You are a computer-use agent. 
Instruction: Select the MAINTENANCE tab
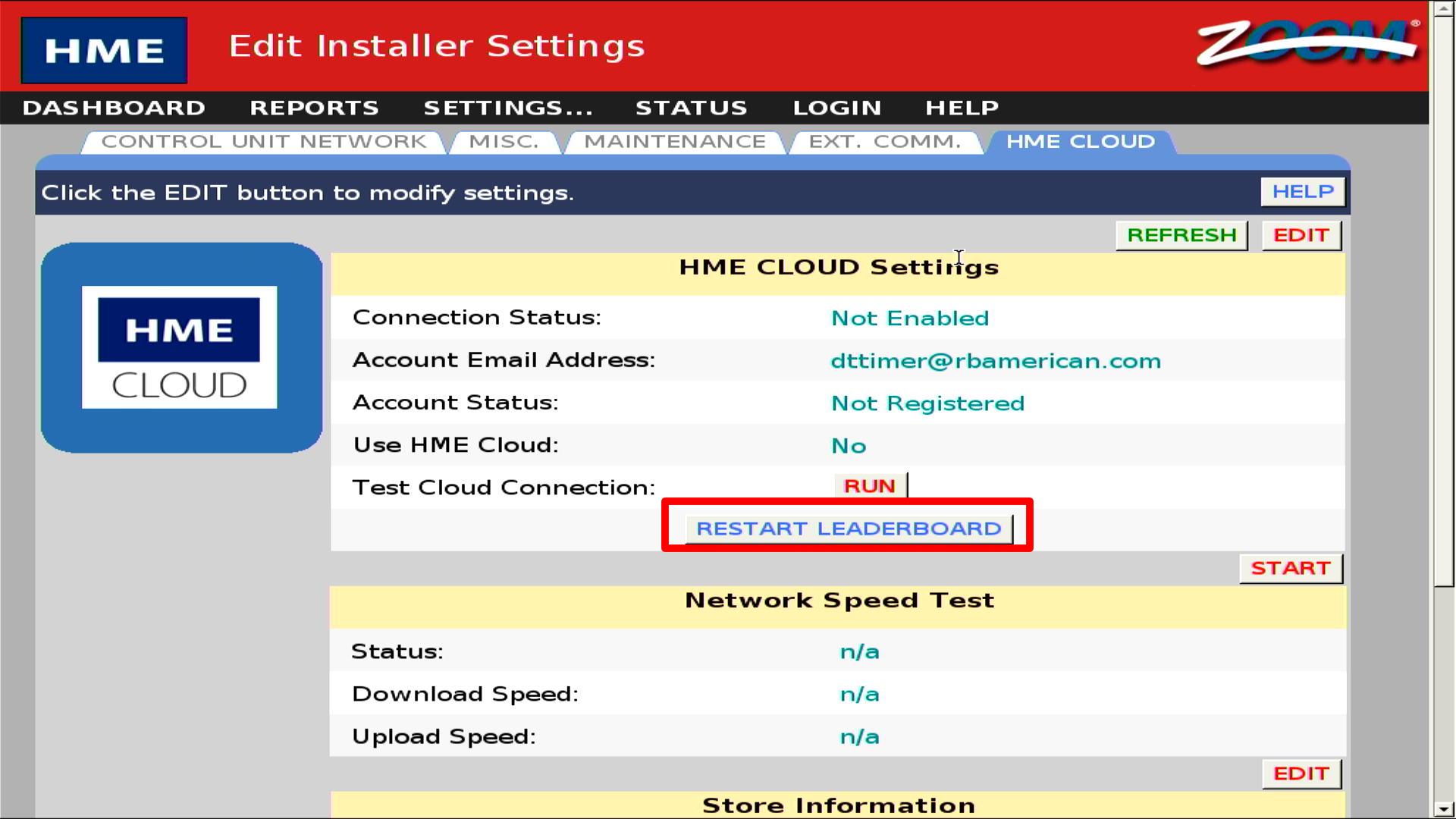point(674,142)
